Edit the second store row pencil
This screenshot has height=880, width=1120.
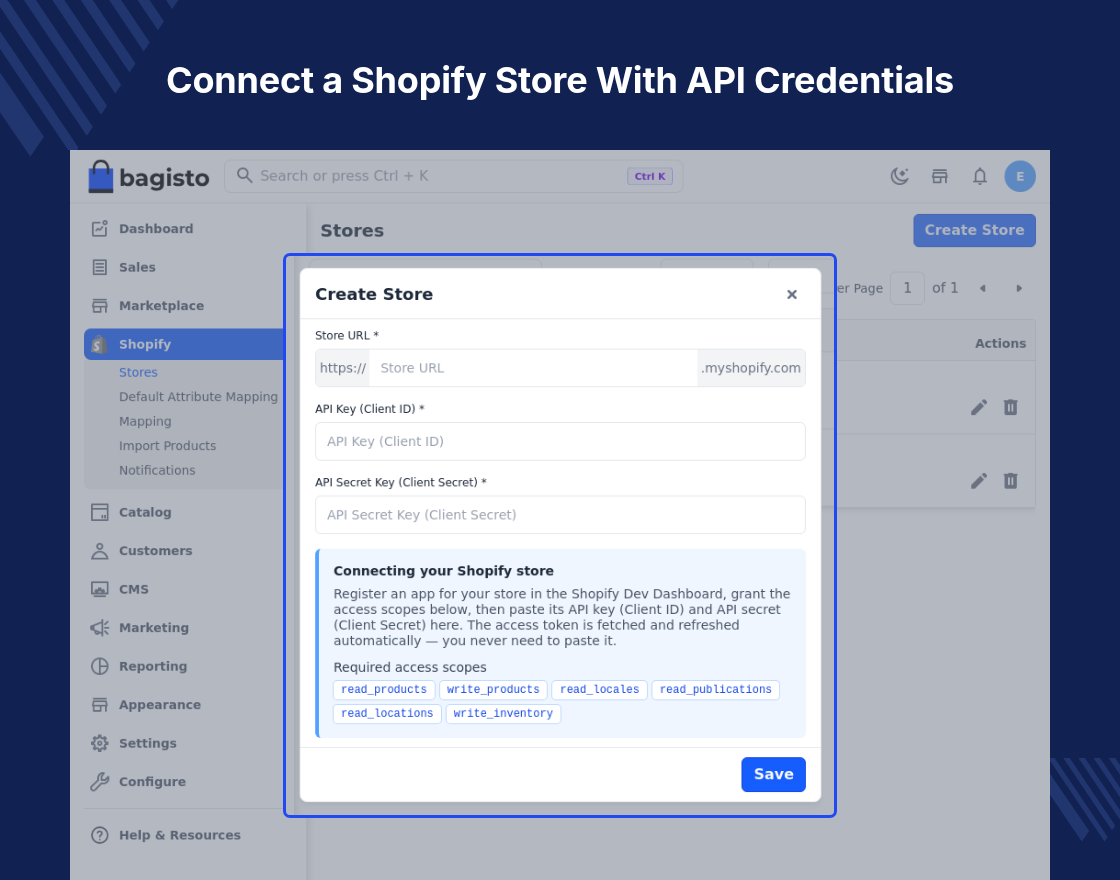[979, 481]
